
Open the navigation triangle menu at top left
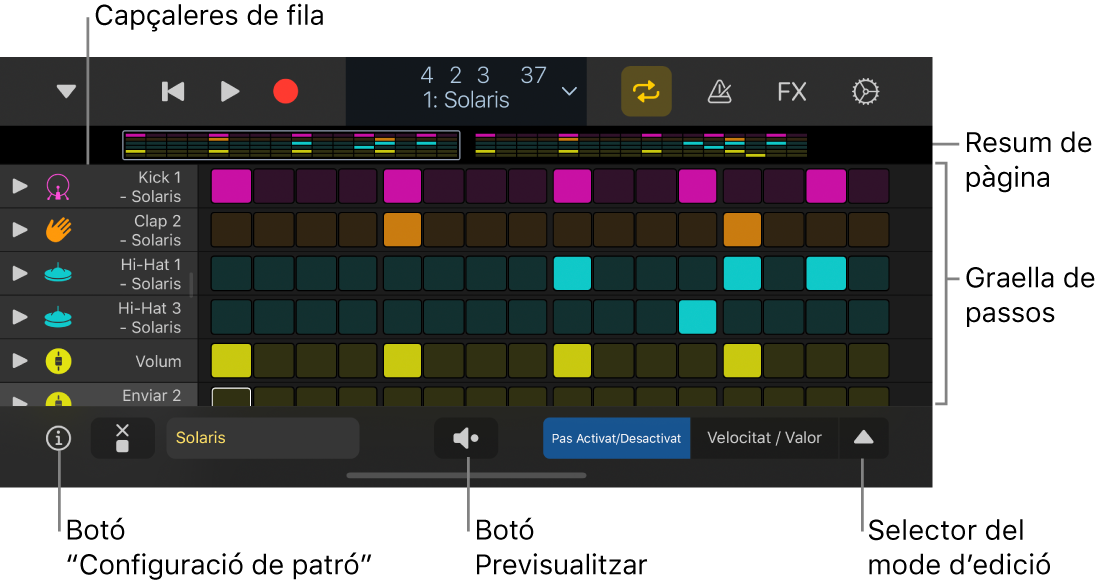click(66, 92)
